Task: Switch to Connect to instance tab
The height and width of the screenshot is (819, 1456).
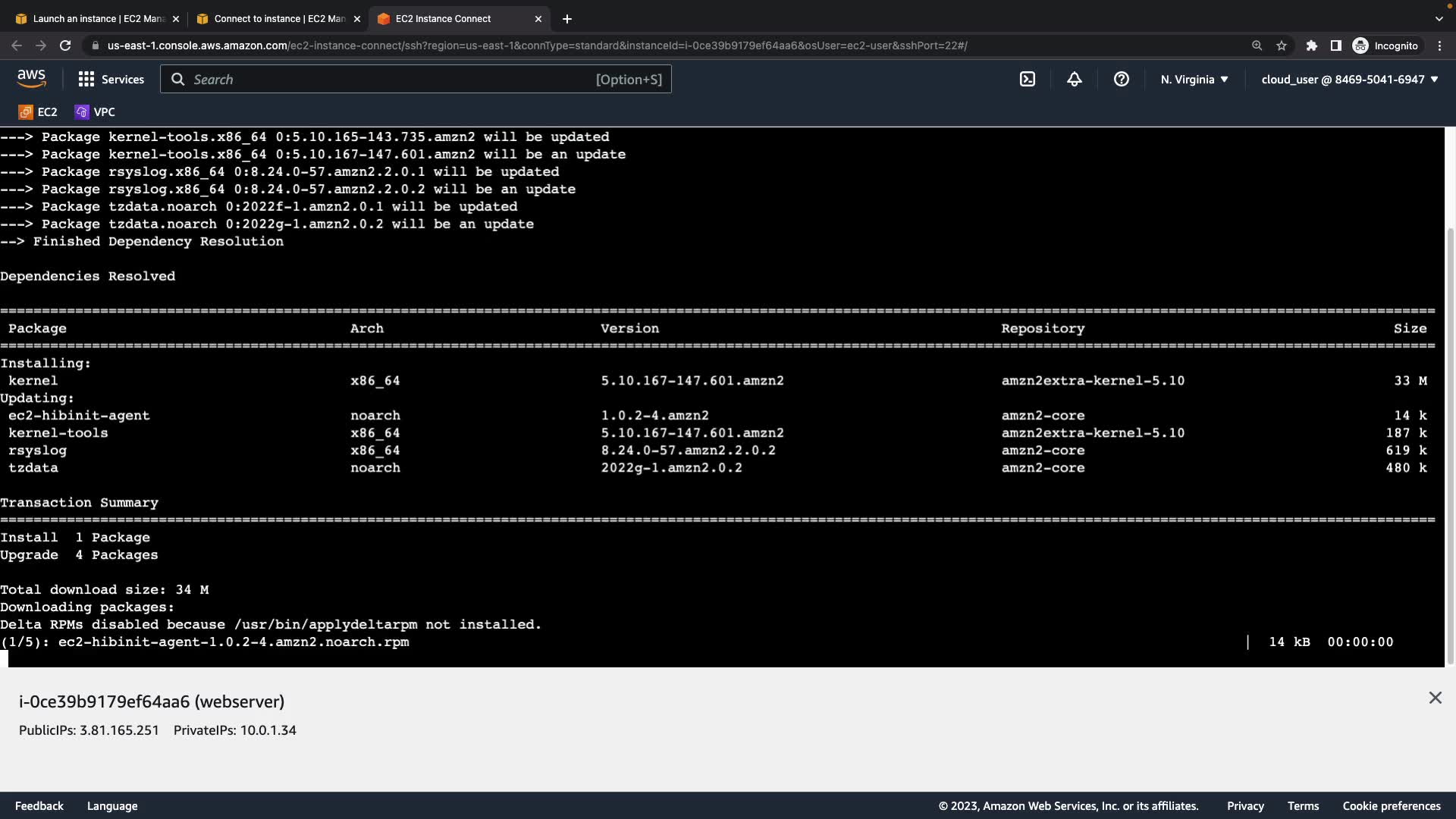Action: pyautogui.click(x=278, y=18)
